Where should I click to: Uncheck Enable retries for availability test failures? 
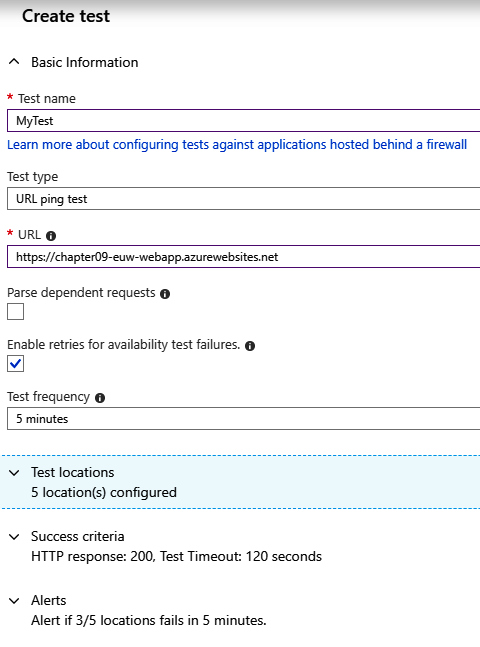pos(15,364)
